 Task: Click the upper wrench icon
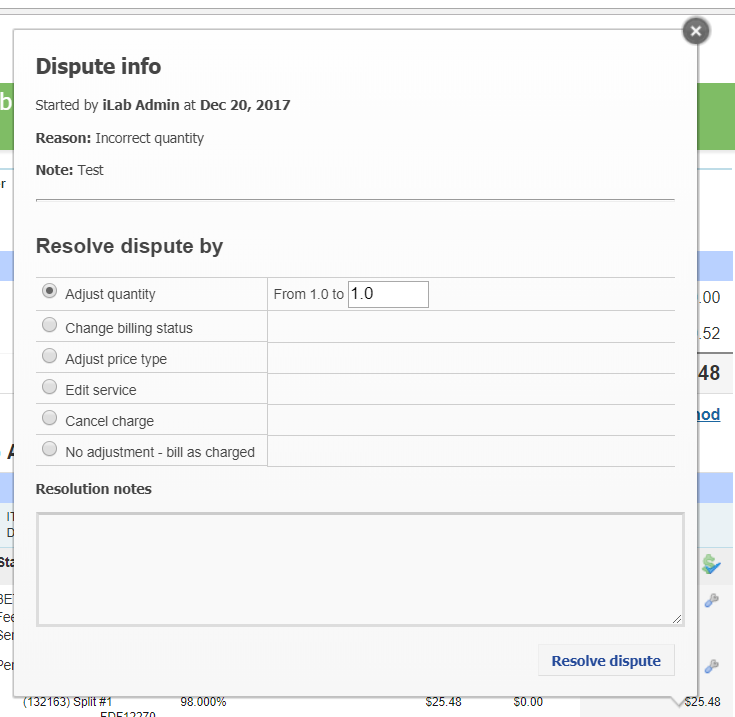click(x=711, y=600)
